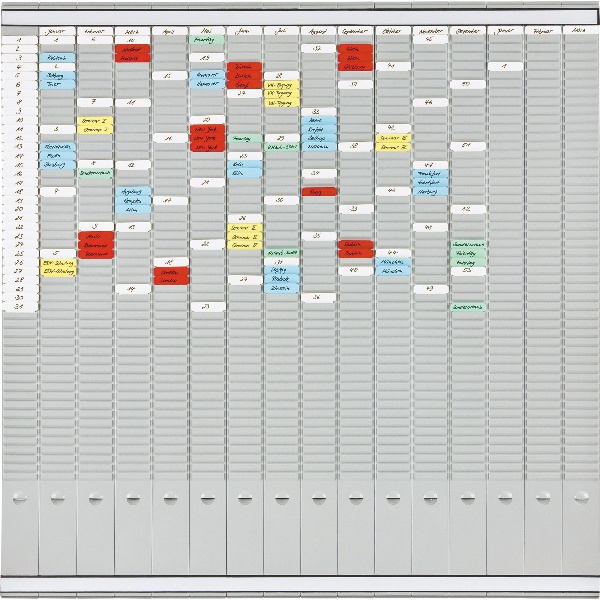Select the April column header
The height and width of the screenshot is (600, 600).
[170, 33]
